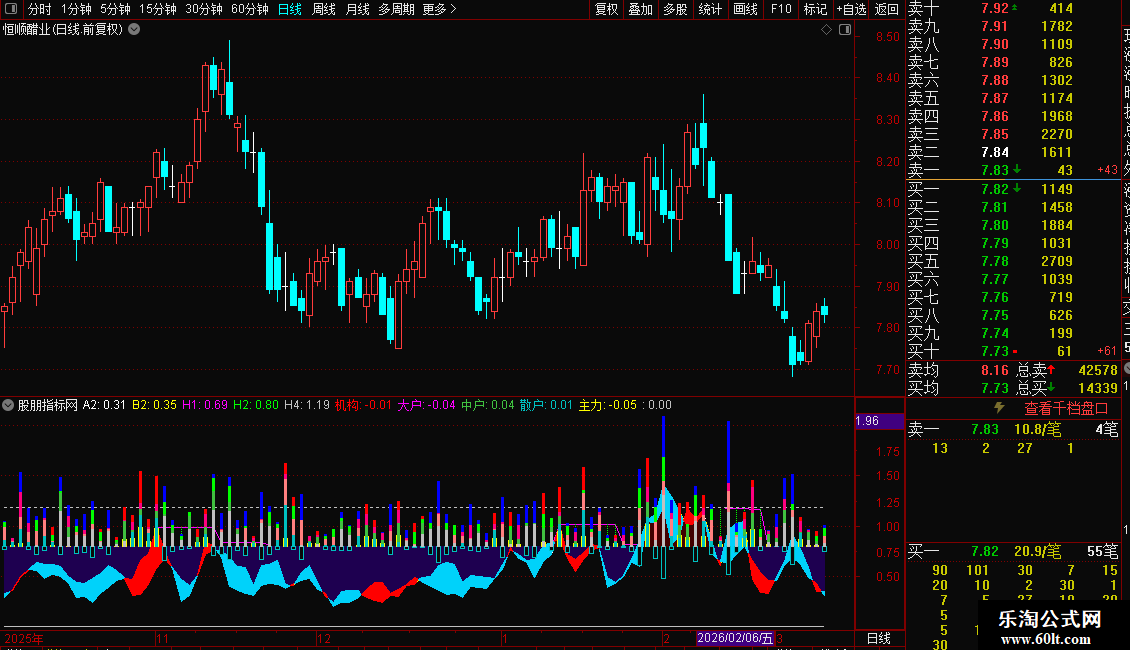Click the H4: 1.19 indicator value
This screenshot has width=1130, height=650.
click(x=306, y=405)
